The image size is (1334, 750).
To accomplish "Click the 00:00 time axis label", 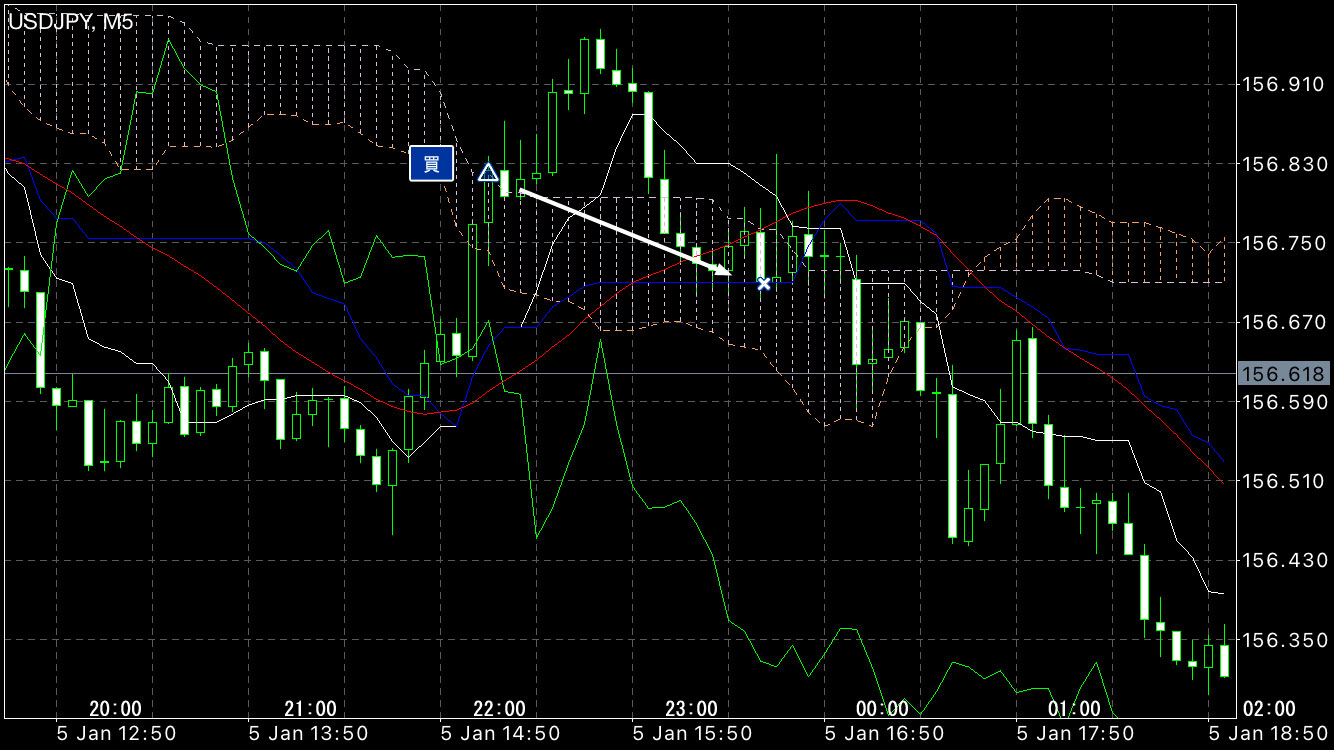I will click(882, 709).
